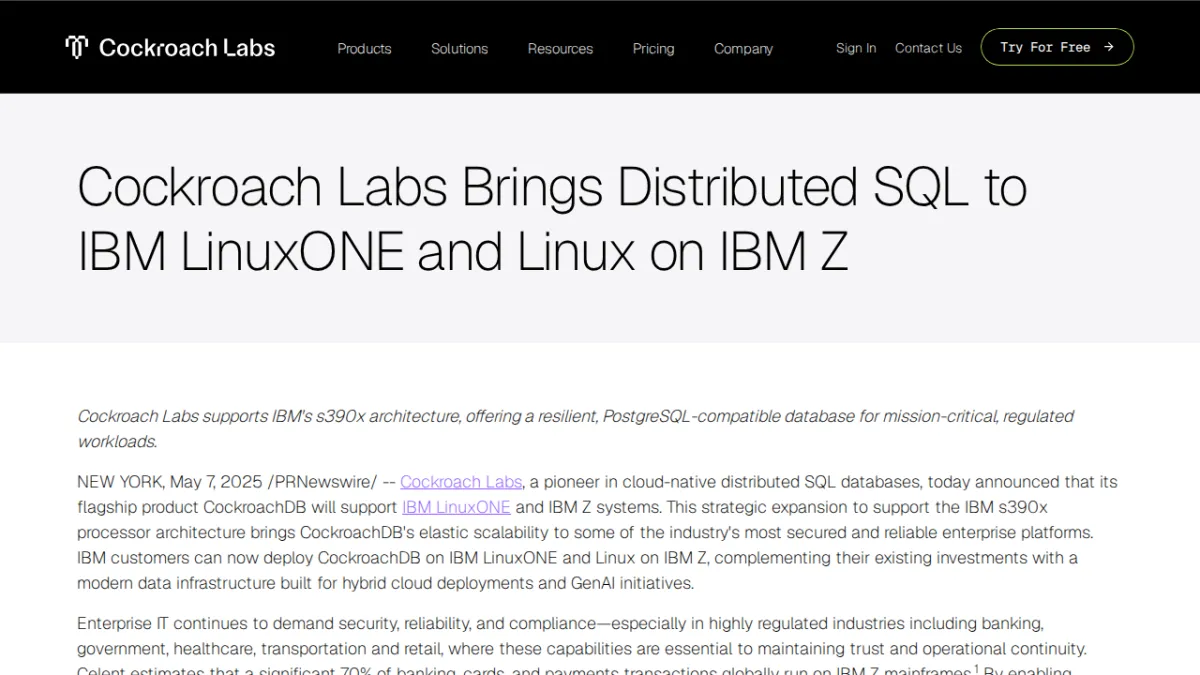Click the italic summary mentioning s390x architecture

pos(576,428)
